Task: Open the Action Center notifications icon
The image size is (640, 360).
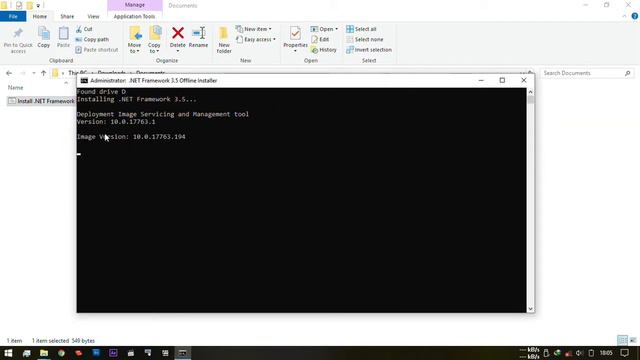Action: tap(624, 353)
